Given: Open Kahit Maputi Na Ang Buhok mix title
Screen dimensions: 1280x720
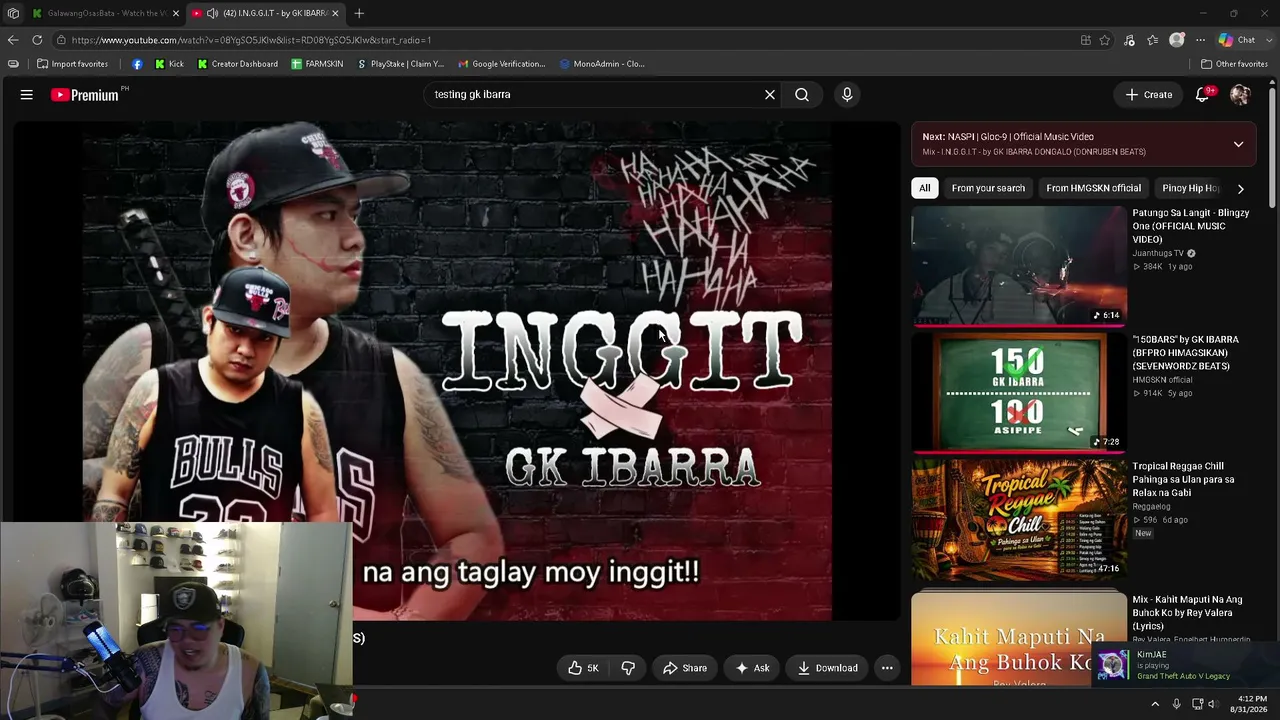Looking at the screenshot, I should [x=1187, y=613].
